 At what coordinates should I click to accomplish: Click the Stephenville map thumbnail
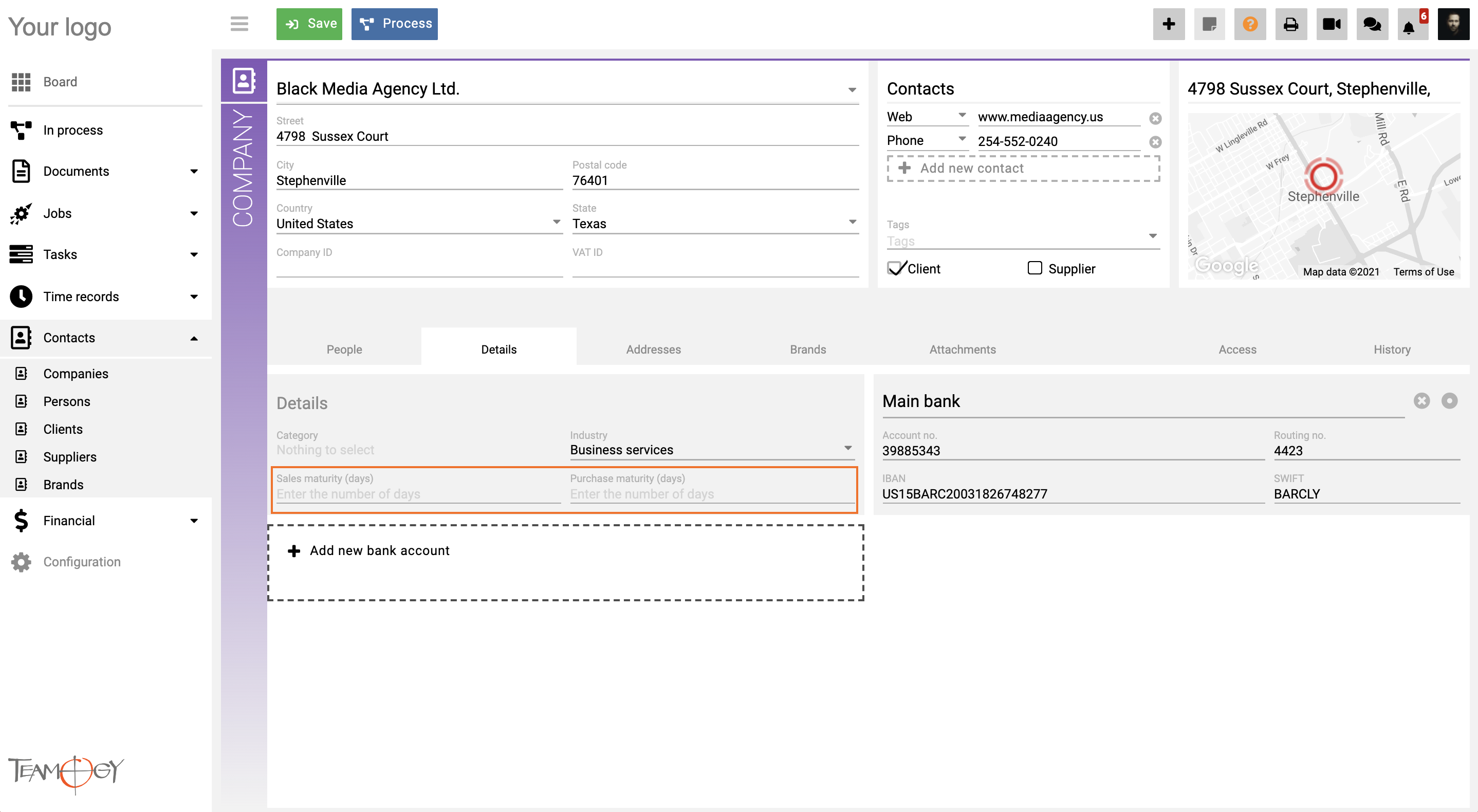tap(1324, 196)
